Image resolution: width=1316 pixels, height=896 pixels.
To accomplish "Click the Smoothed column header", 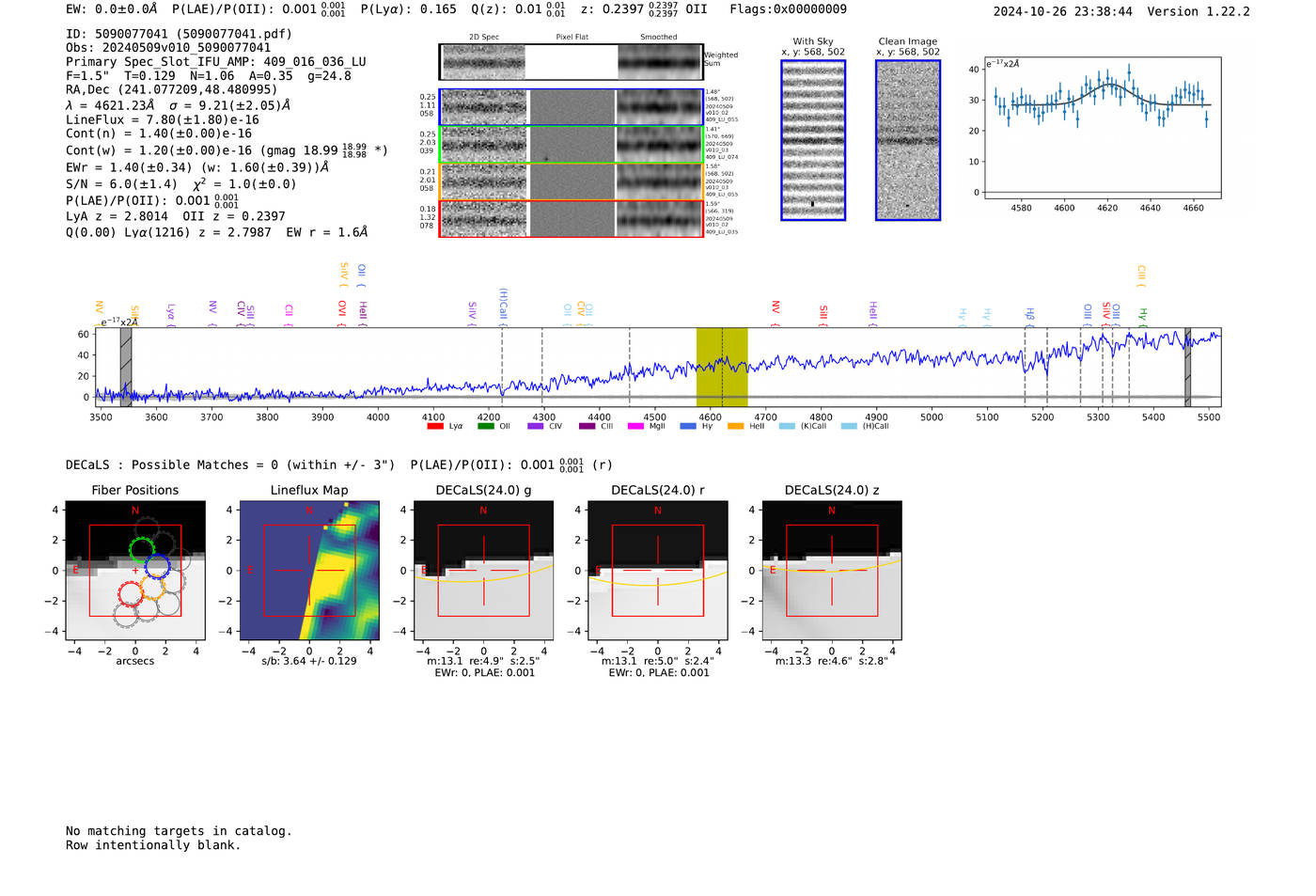I will (658, 38).
